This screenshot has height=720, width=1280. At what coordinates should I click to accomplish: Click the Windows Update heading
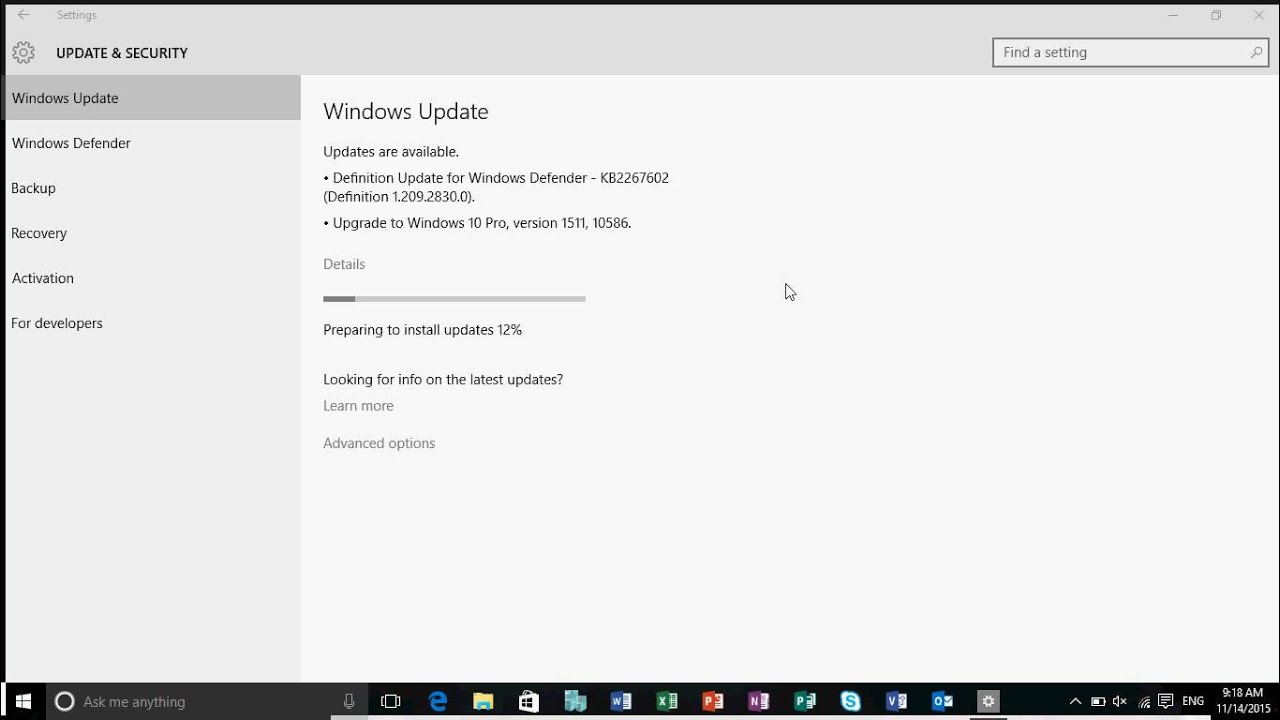coord(406,112)
